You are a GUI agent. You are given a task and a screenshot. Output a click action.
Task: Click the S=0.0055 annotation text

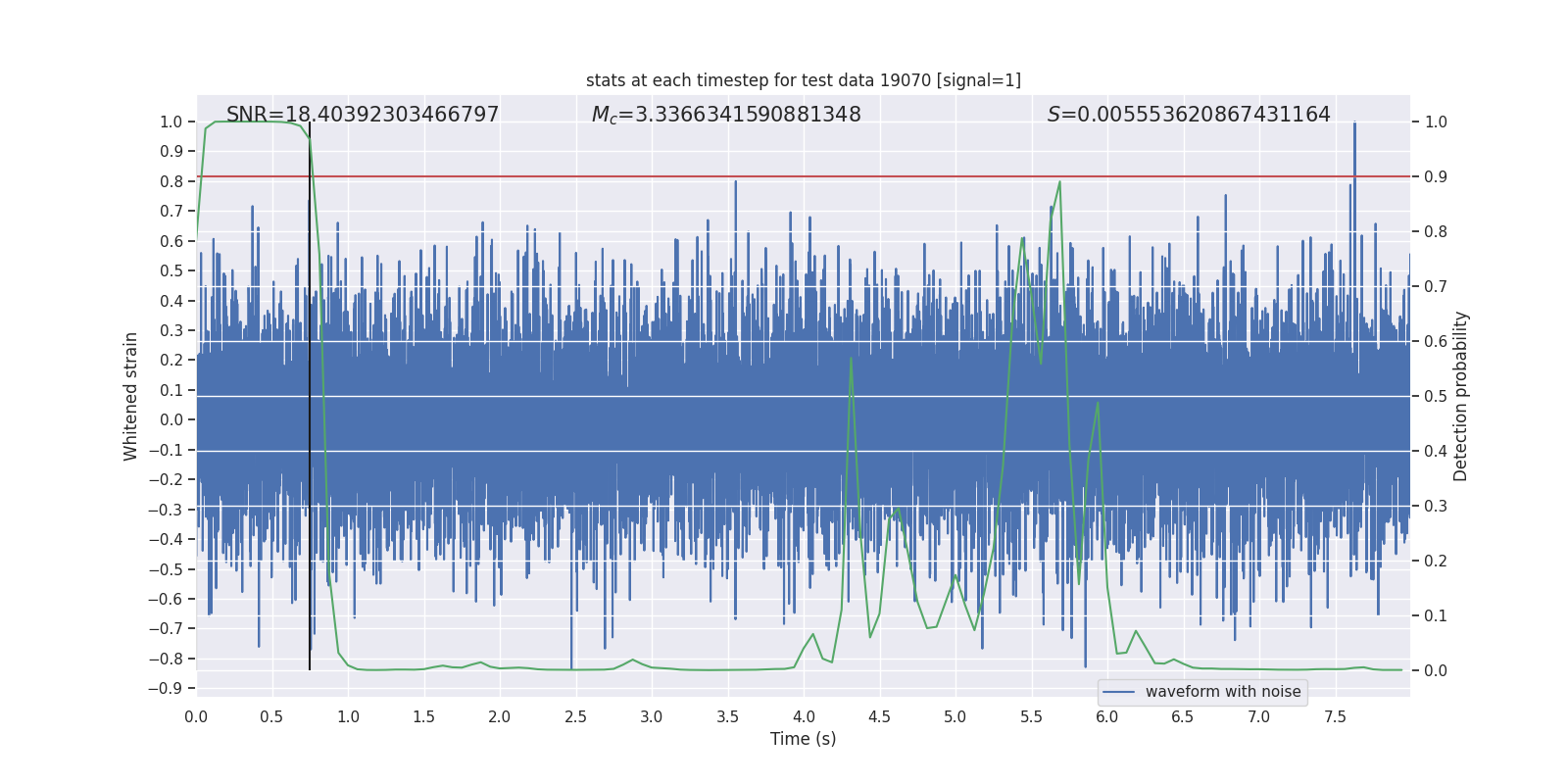pos(1188,115)
